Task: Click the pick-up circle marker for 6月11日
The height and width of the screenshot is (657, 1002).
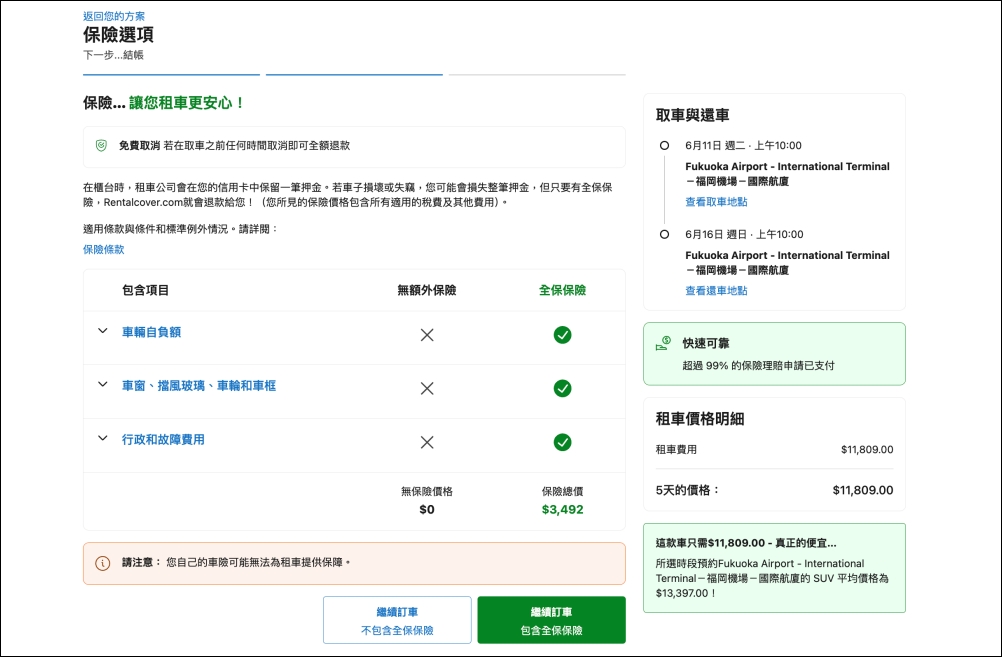Action: coord(665,146)
